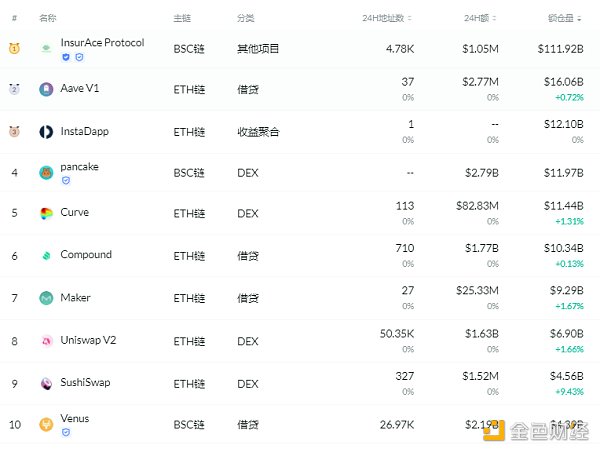Image resolution: width=600 pixels, height=452 pixels.
Task: Click the Curve rainbow logo
Action: pos(46,213)
